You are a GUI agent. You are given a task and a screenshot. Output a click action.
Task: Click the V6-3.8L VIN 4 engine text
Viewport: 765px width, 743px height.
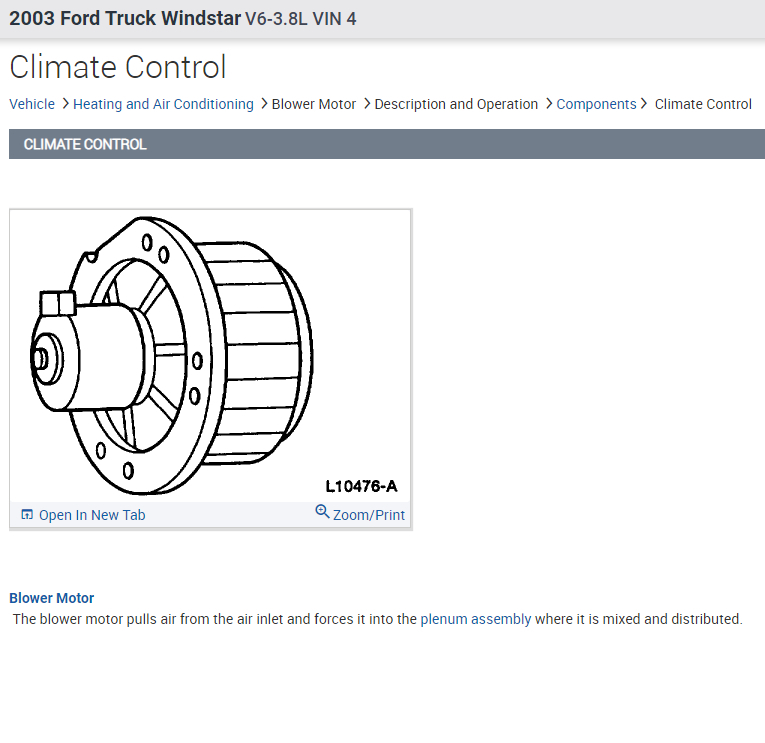(301, 19)
